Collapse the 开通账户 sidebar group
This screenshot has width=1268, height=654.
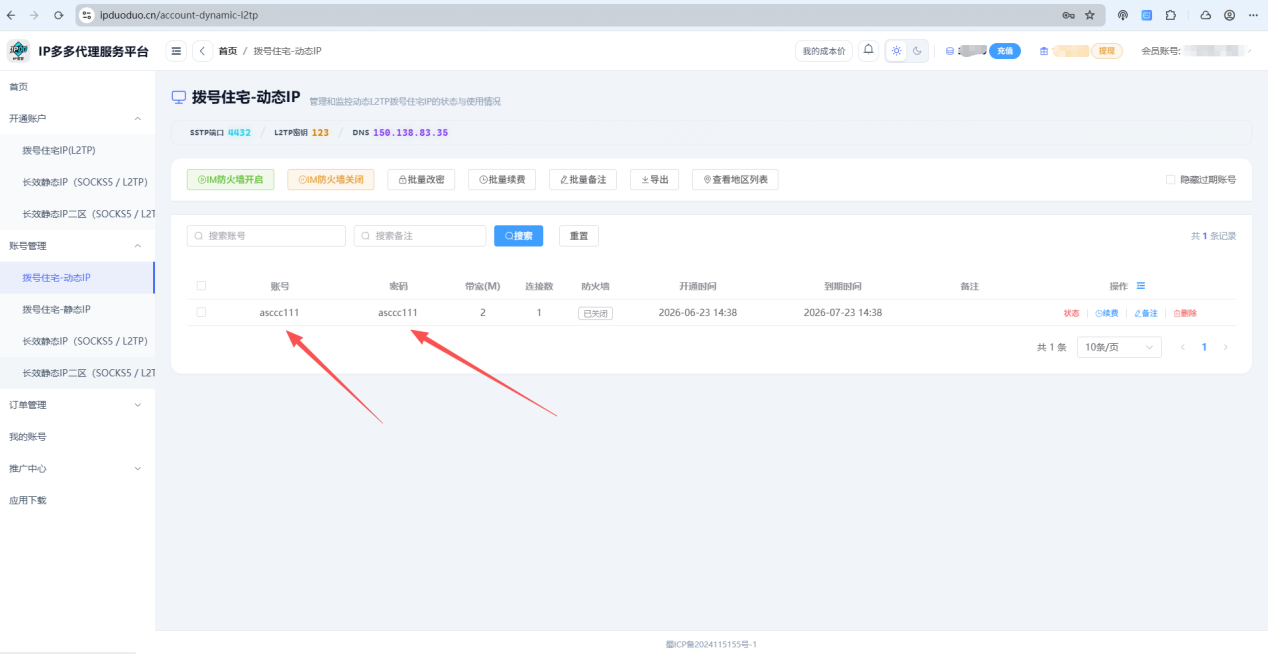[x=77, y=118]
